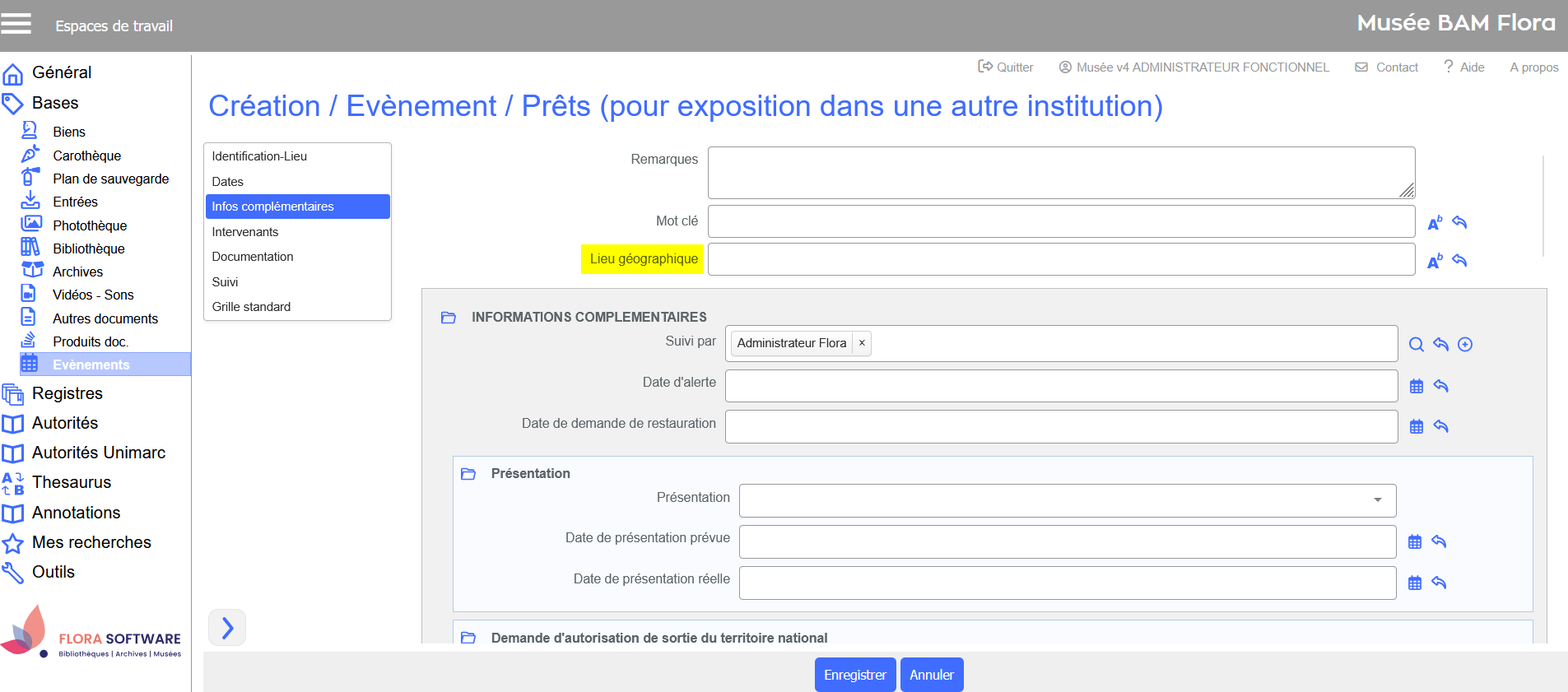Reset the Suivi par field with the undo arrow
The width and height of the screenshot is (1568, 692).
point(1440,344)
